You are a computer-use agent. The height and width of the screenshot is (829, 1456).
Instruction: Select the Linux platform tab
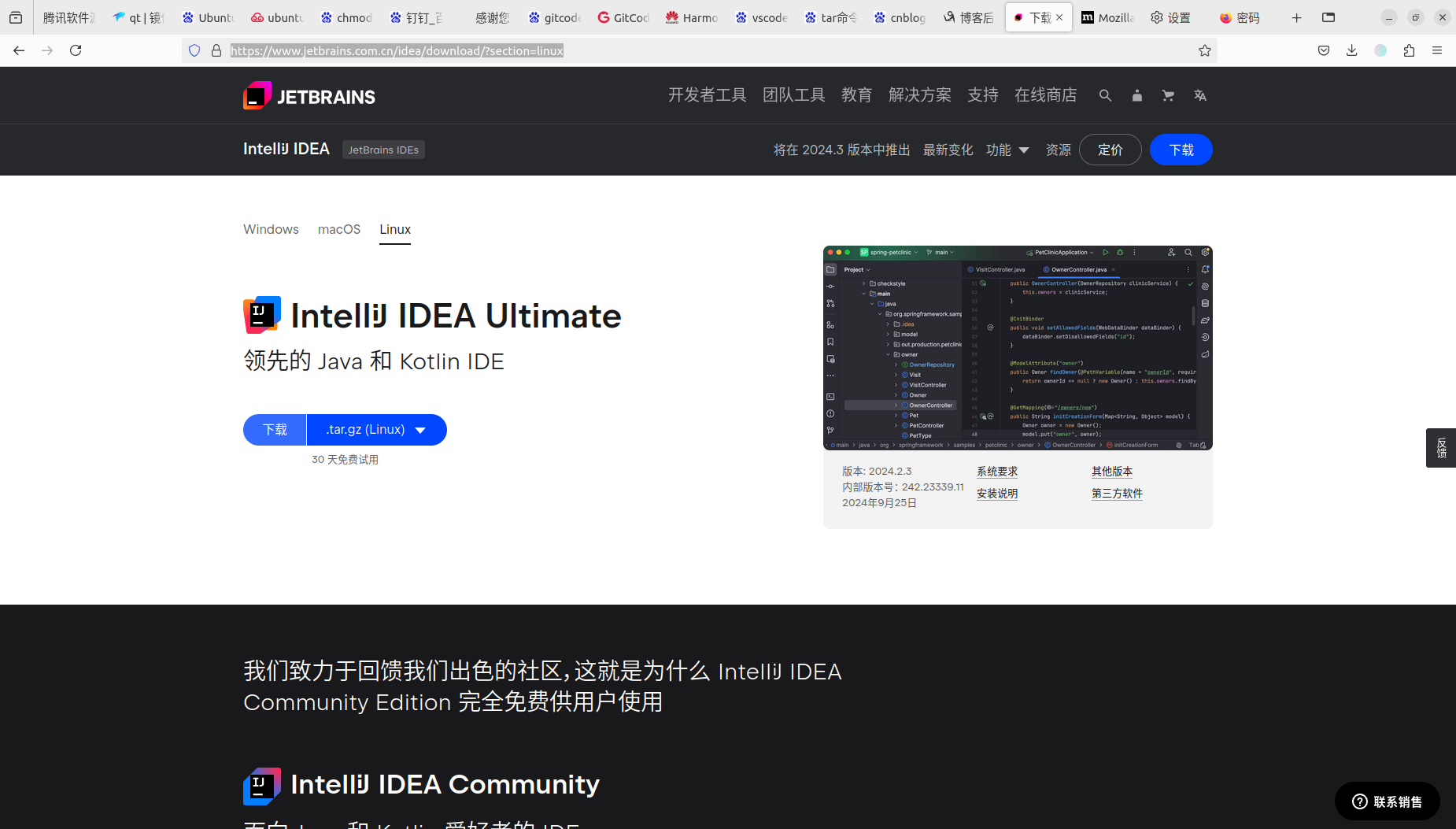395,229
